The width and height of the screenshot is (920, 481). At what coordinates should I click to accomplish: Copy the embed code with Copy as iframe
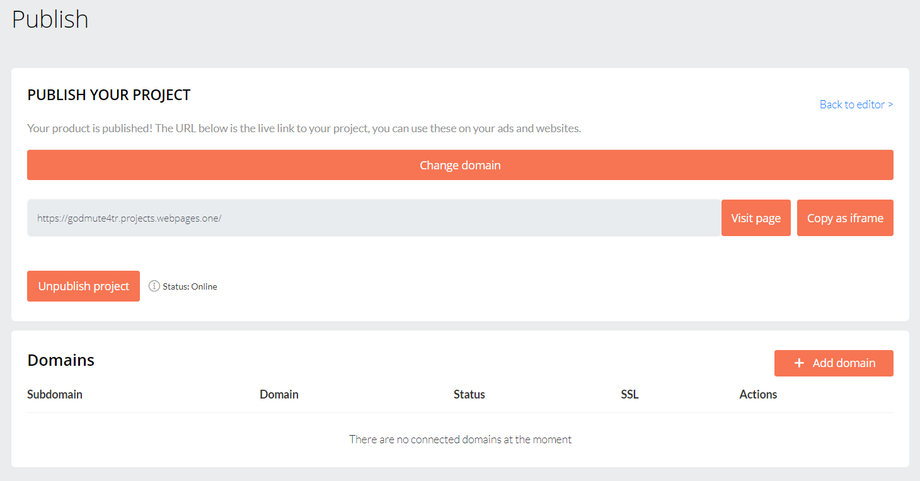point(845,218)
